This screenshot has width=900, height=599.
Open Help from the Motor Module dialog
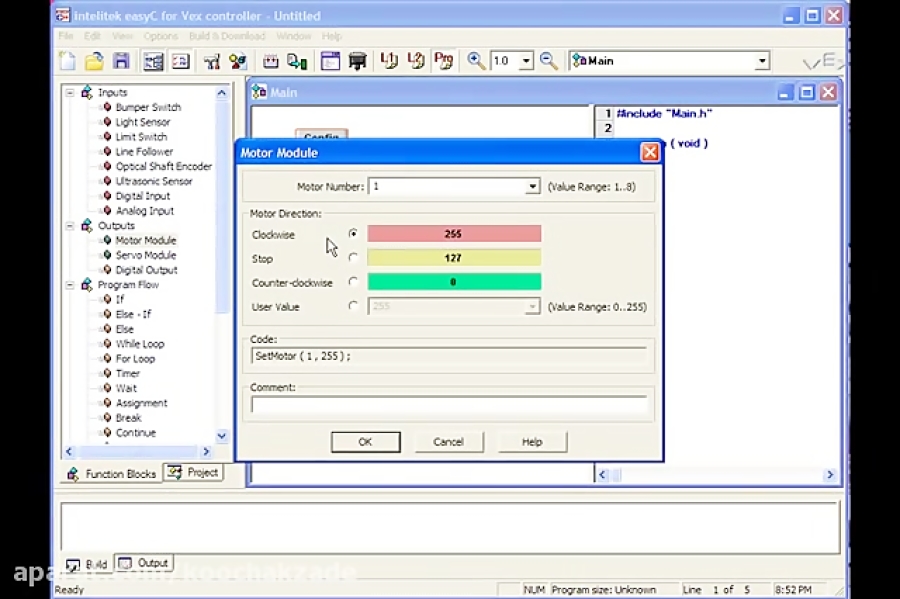[531, 441]
